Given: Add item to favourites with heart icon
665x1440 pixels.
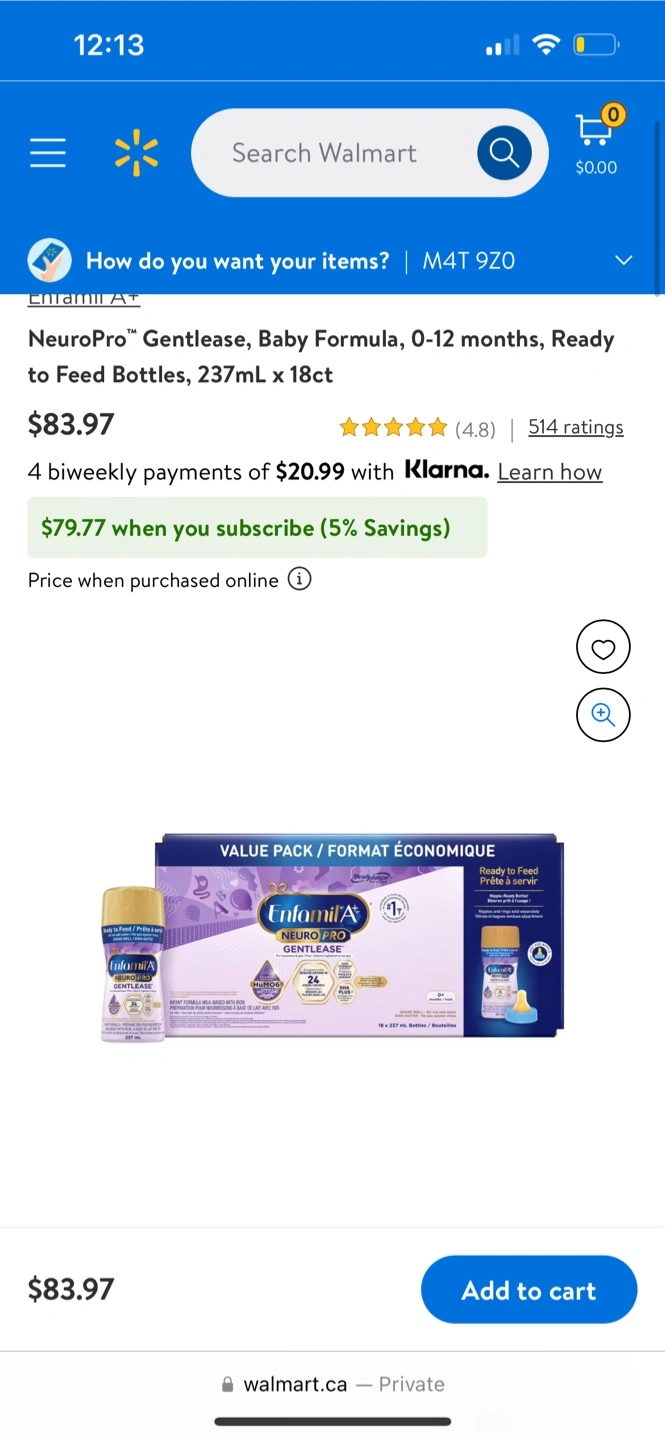Looking at the screenshot, I should (603, 647).
